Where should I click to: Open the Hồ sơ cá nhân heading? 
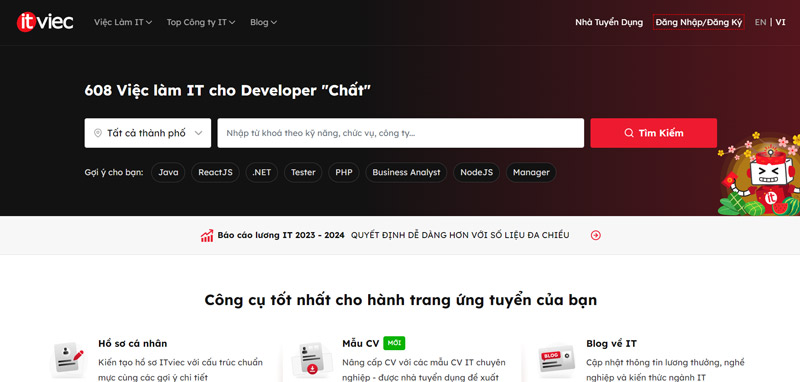[x=133, y=343]
